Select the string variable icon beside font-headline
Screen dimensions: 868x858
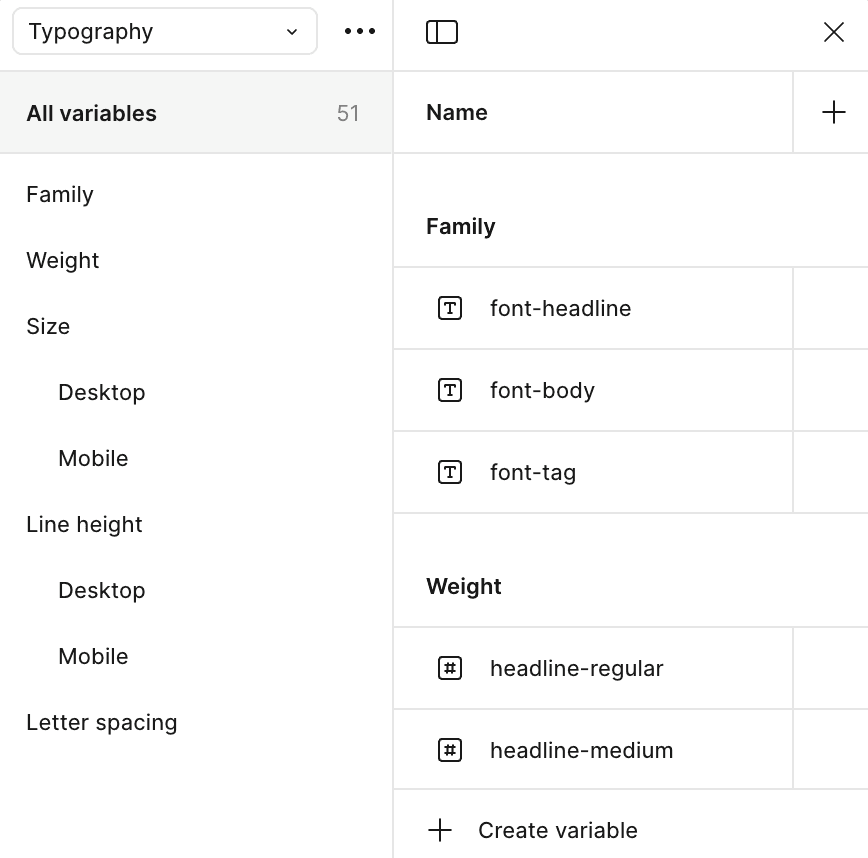click(450, 308)
